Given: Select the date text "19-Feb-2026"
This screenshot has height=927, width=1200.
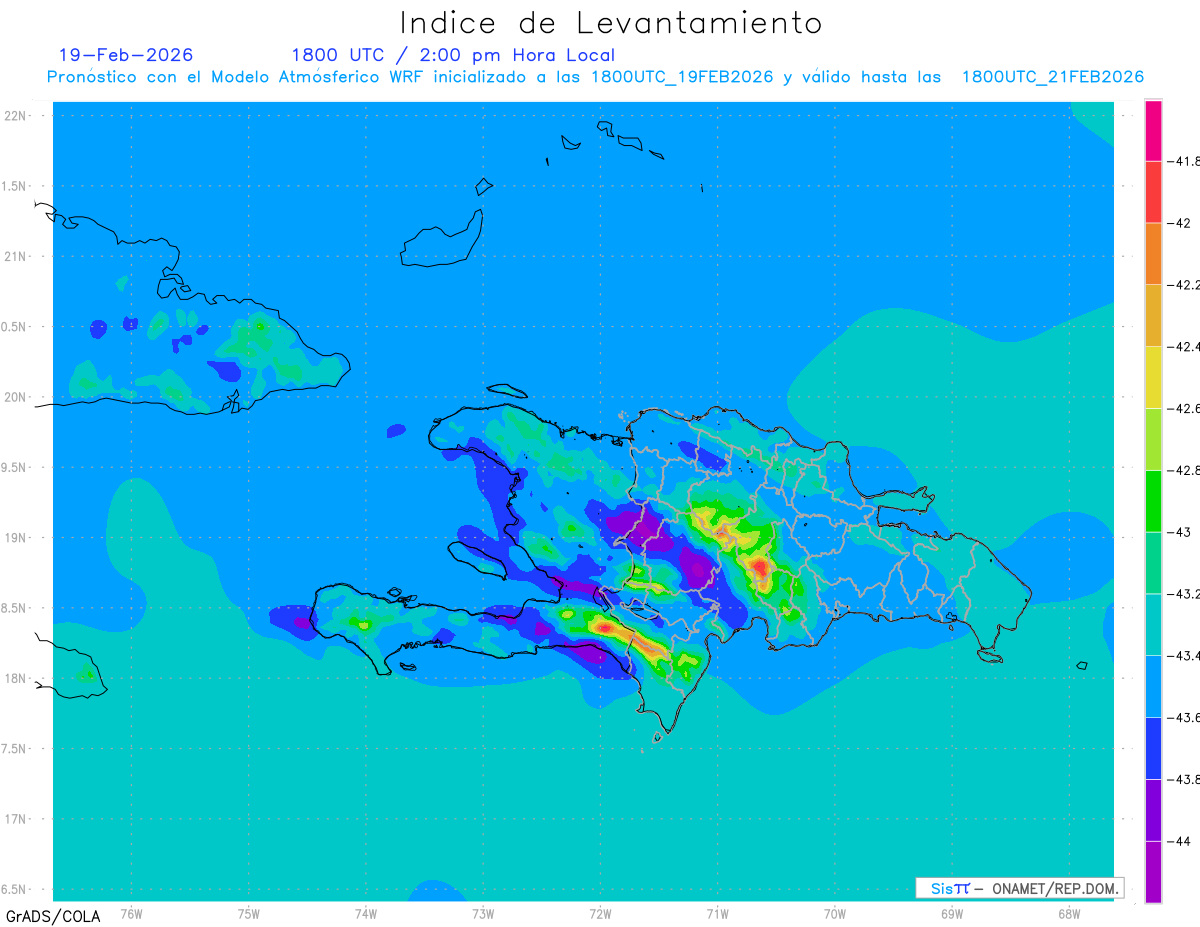Looking at the screenshot, I should 126,55.
